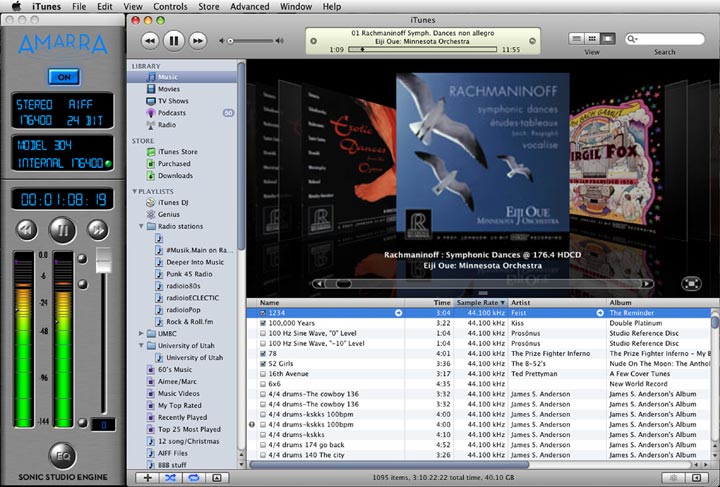Sort tracks by Artist column
This screenshot has width=720, height=487.
pos(557,303)
